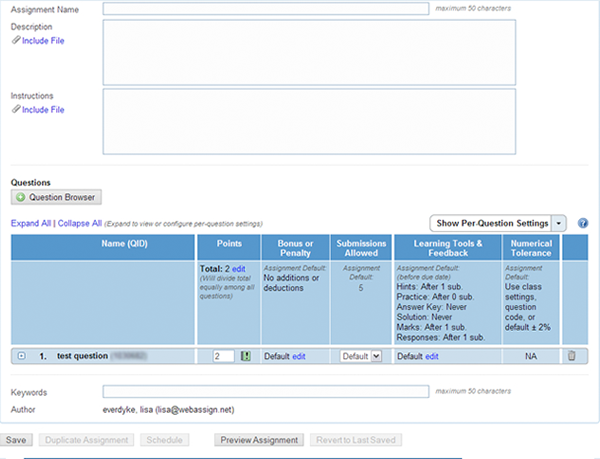Screen dimensions: 600x459
Task: Click the Preview Assignment button
Action: [259, 440]
